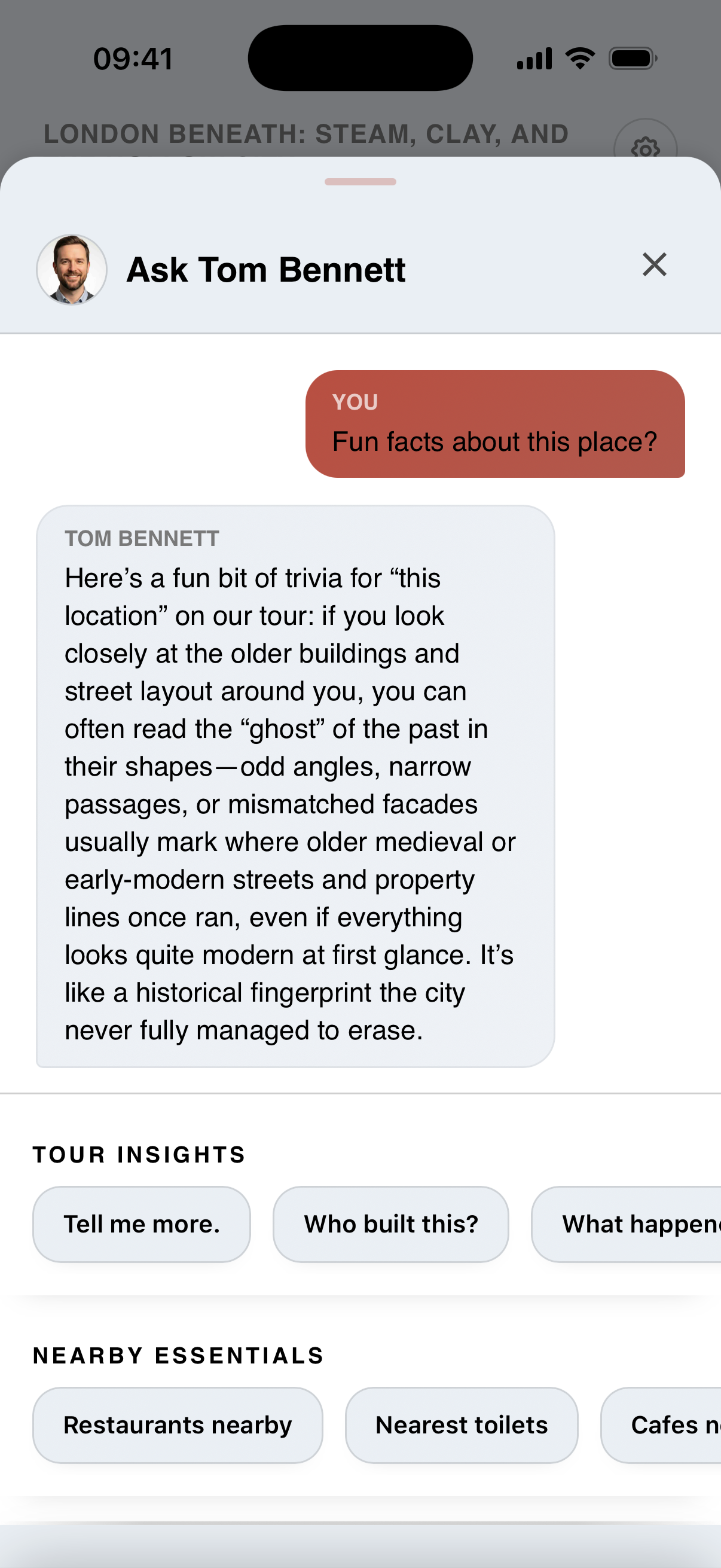Expand the tour title behind the sheet

pos(305,134)
